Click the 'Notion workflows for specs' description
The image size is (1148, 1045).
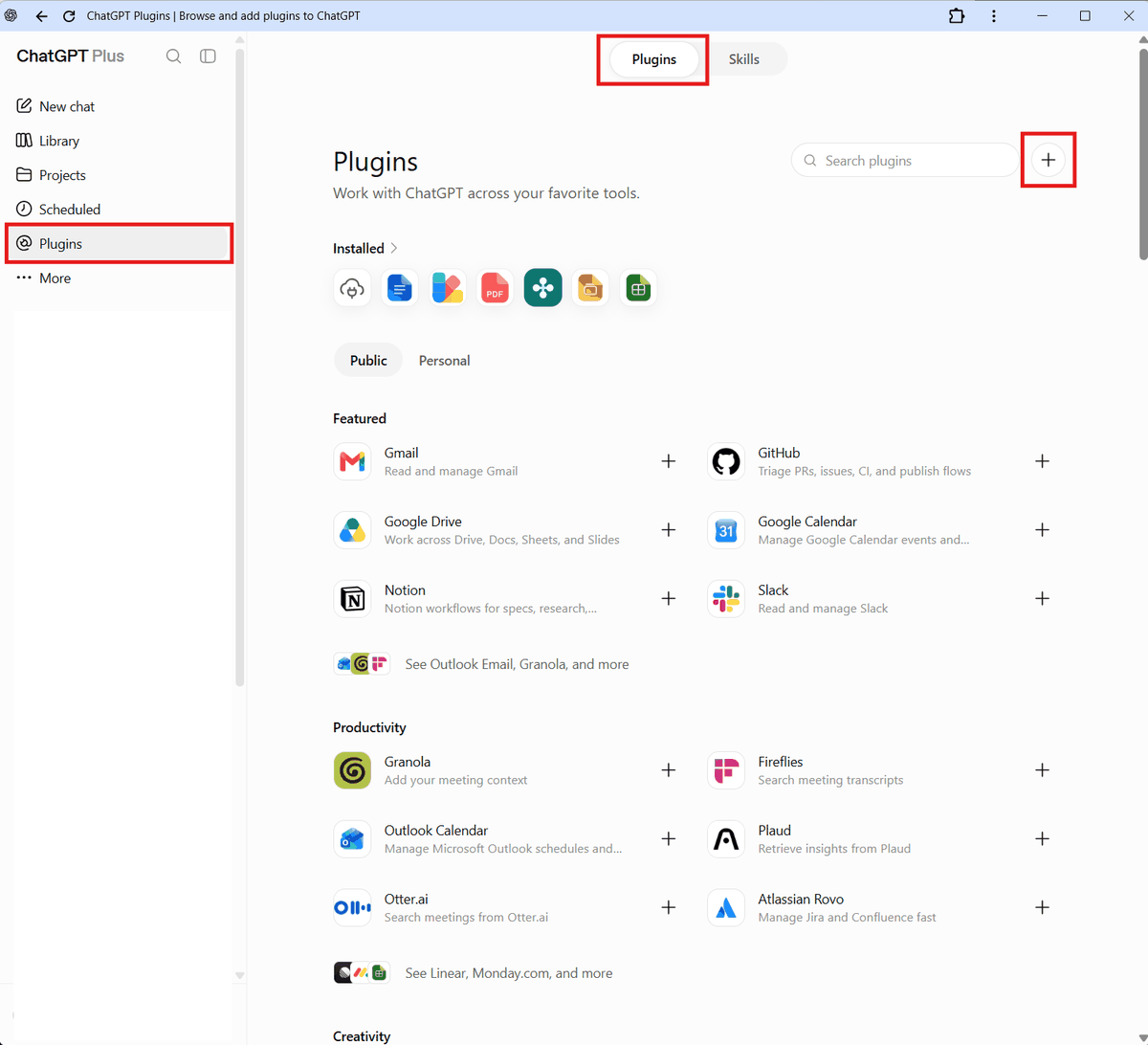pyautogui.click(x=491, y=609)
